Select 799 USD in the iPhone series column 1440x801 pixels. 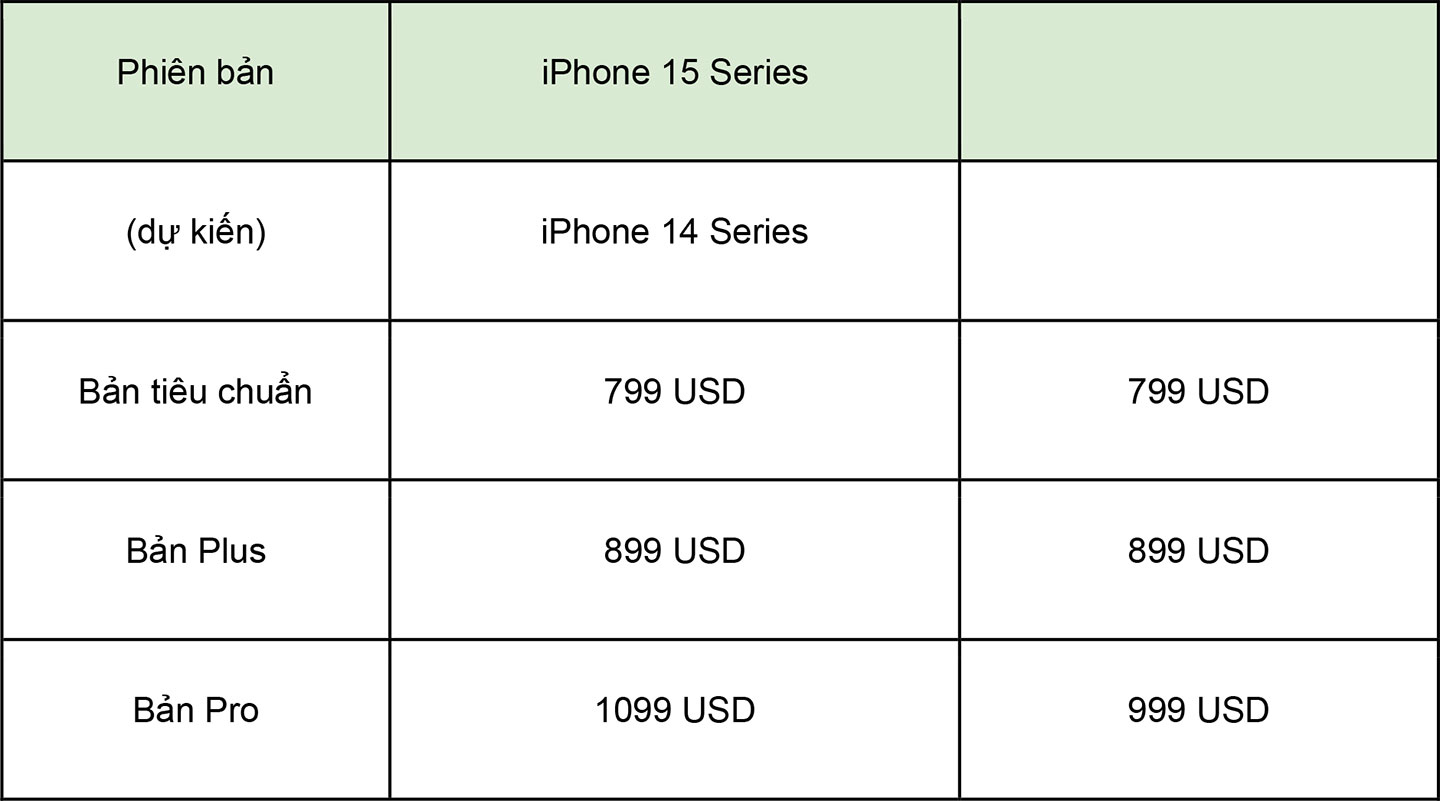coord(675,400)
